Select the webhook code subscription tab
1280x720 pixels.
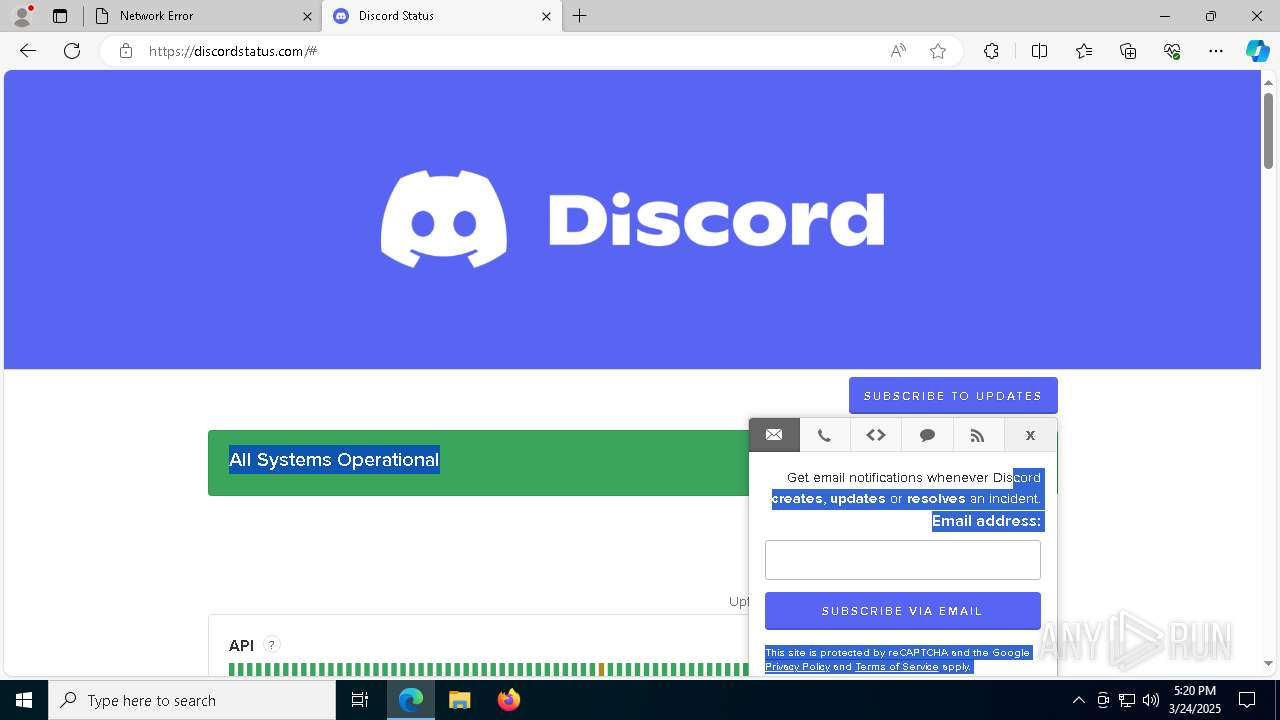tap(876, 435)
